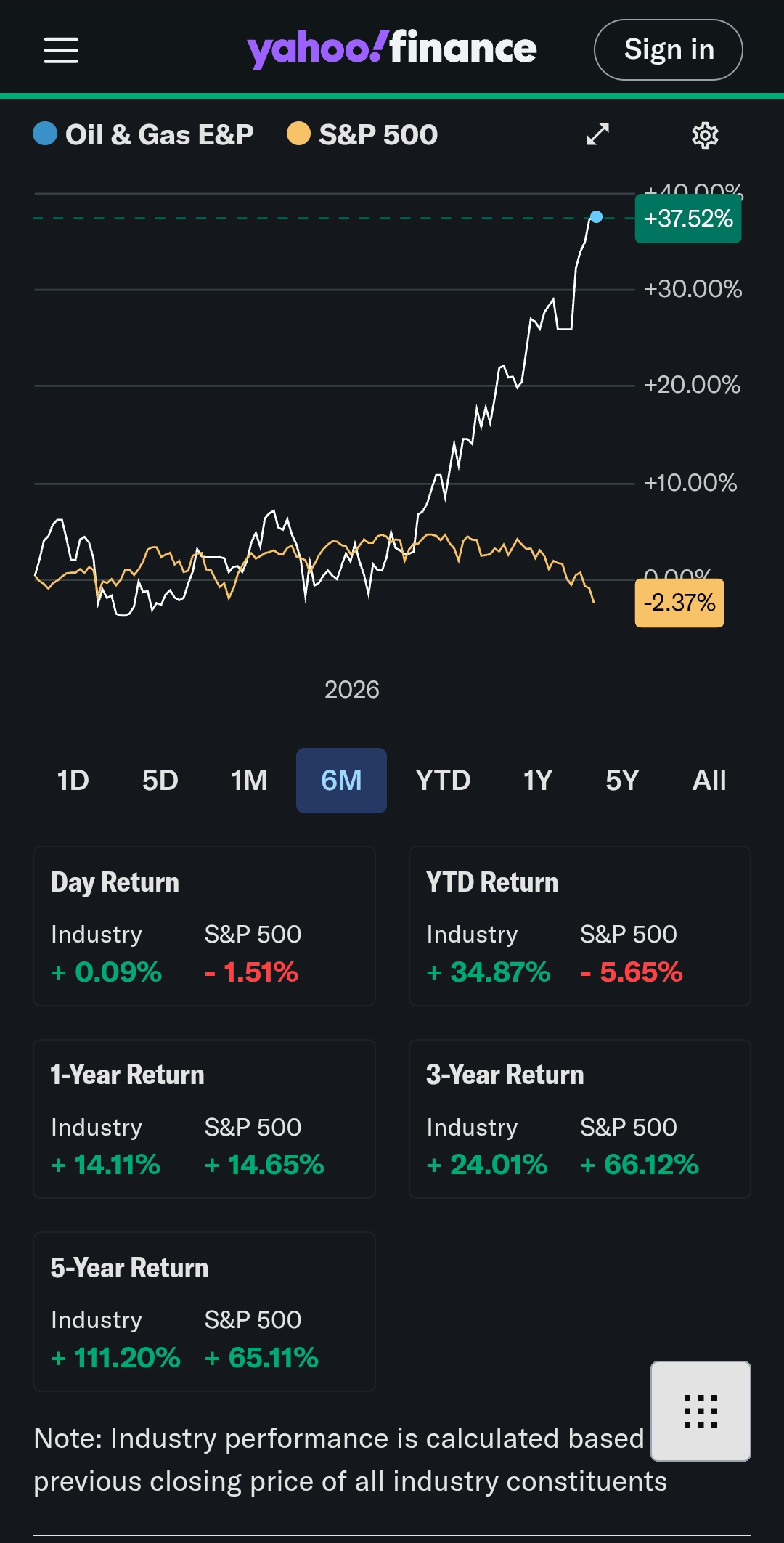Click the +37.52% chart value label
Screen dimensions: 784x1543
tap(688, 219)
